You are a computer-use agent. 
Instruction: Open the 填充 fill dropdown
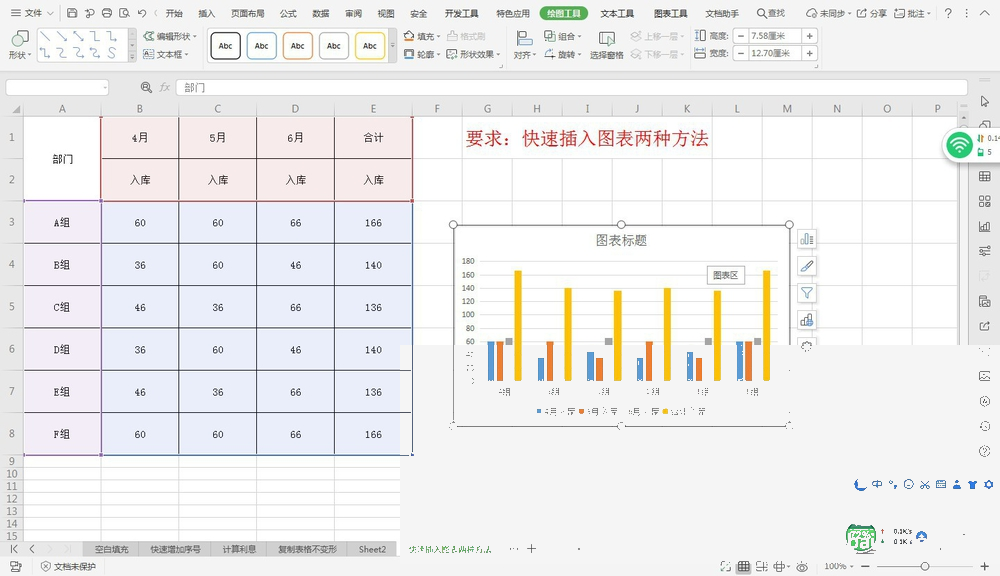point(422,36)
